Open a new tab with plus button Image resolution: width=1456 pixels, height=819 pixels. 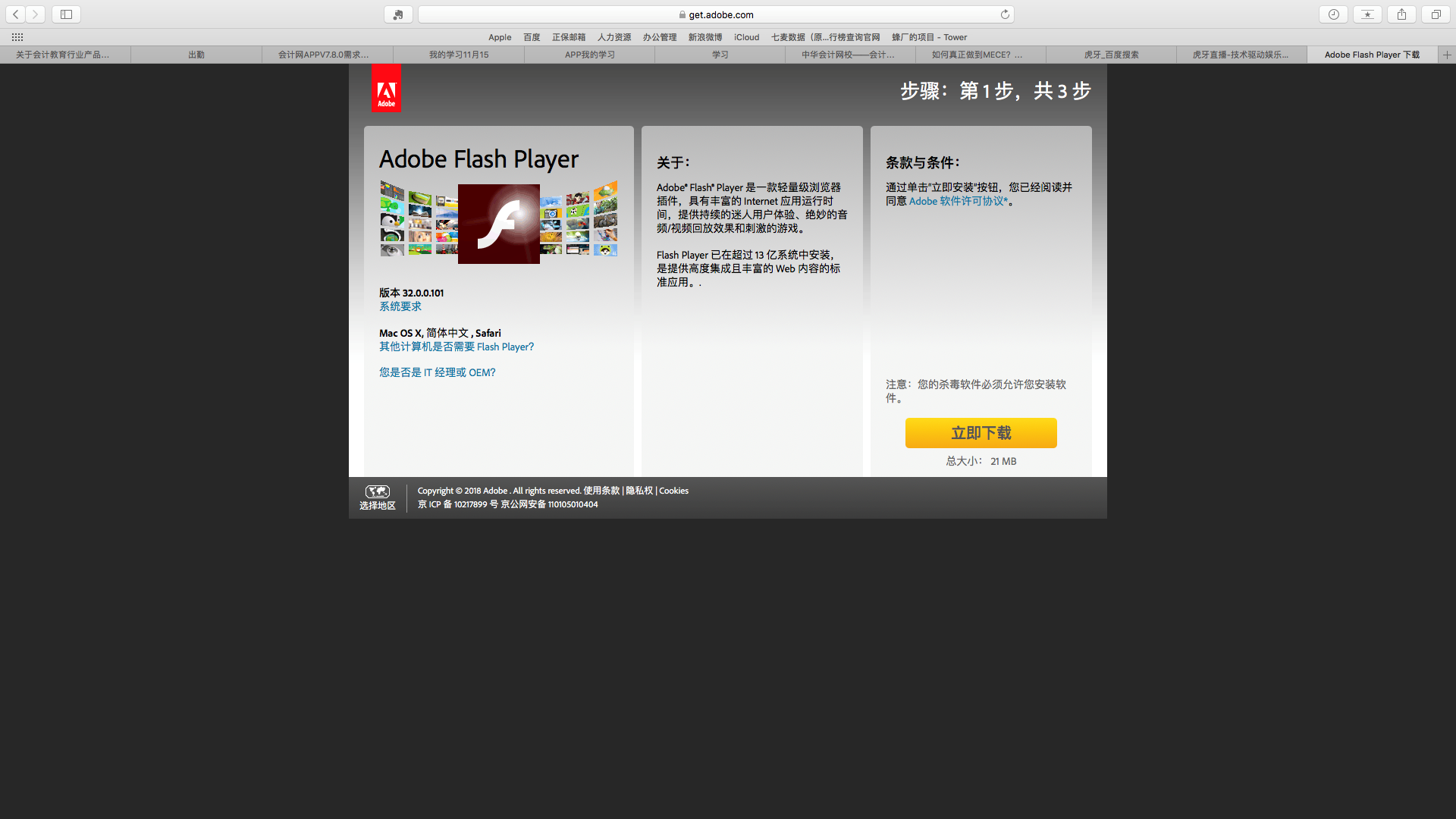coord(1447,55)
